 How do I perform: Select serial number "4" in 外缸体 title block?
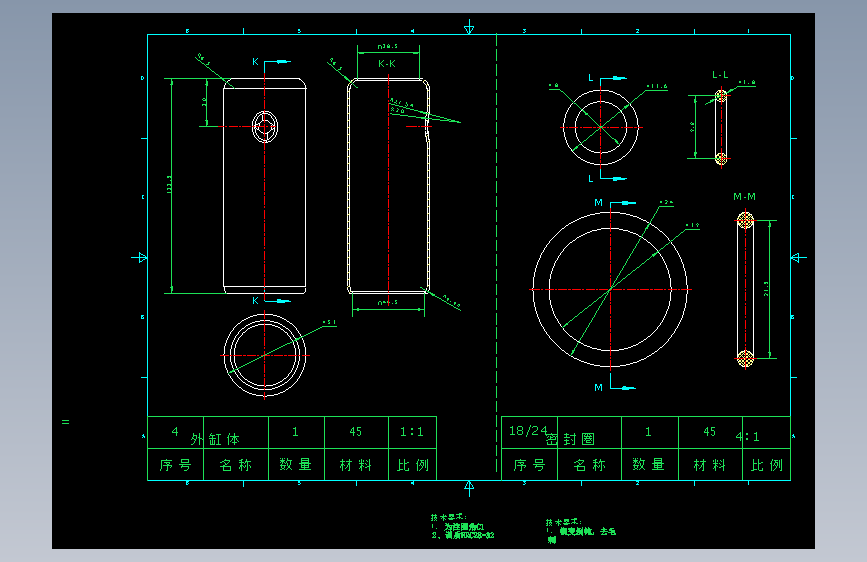(x=175, y=431)
